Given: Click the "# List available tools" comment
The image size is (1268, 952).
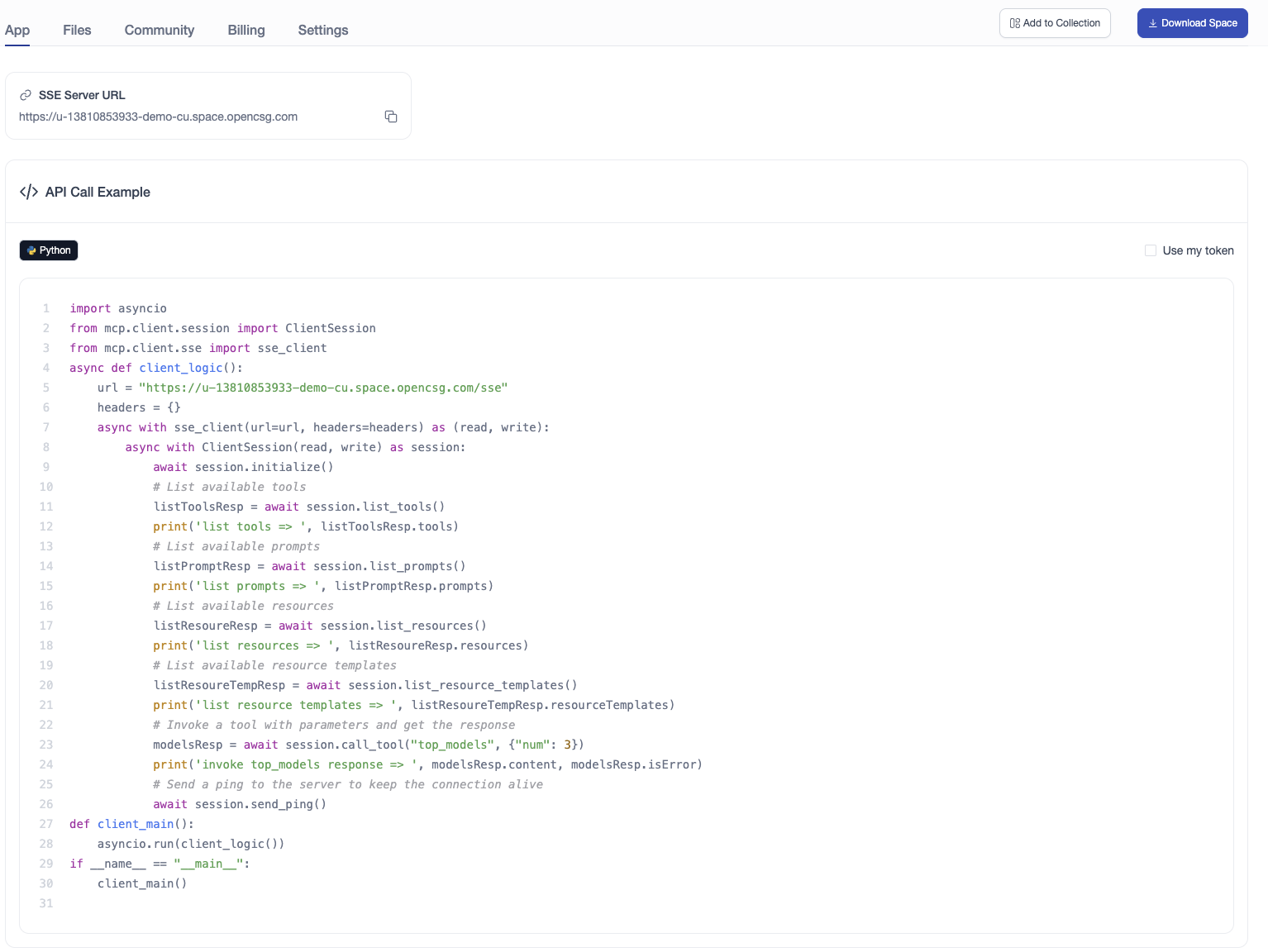Looking at the screenshot, I should (229, 487).
